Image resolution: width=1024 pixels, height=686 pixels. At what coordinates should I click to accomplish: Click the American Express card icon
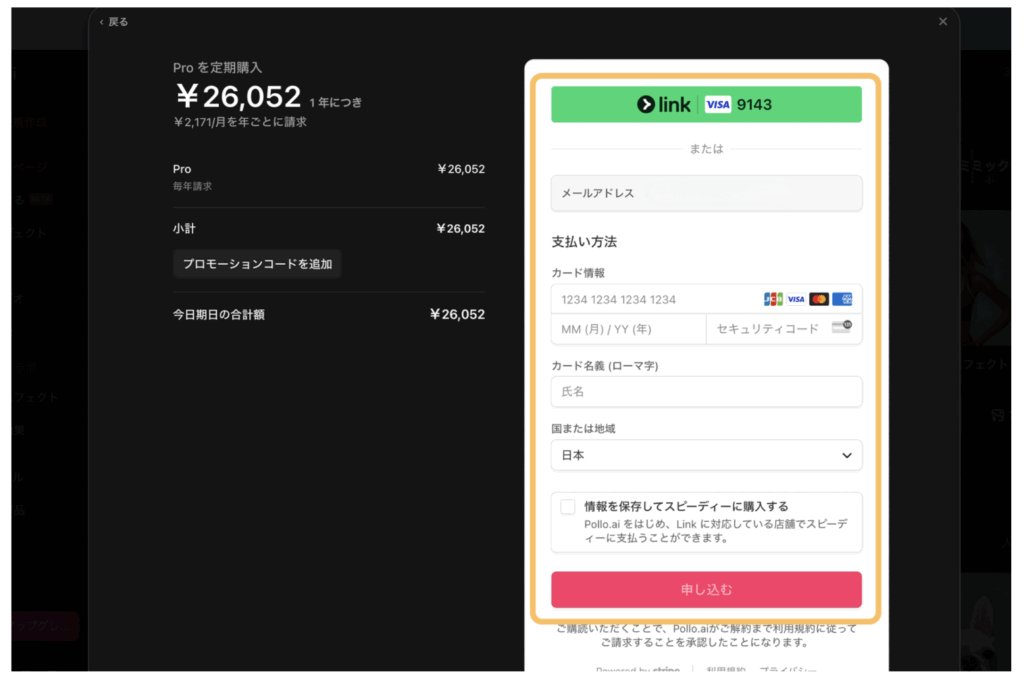coord(842,299)
